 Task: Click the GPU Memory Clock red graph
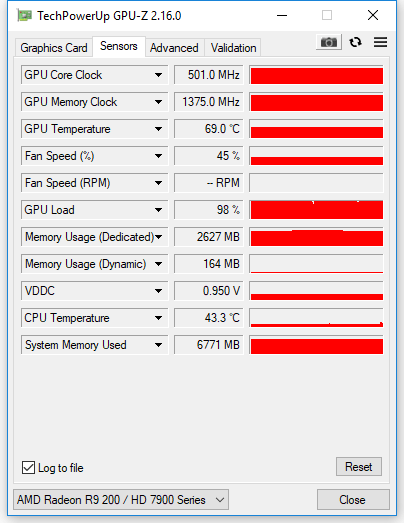click(317, 102)
